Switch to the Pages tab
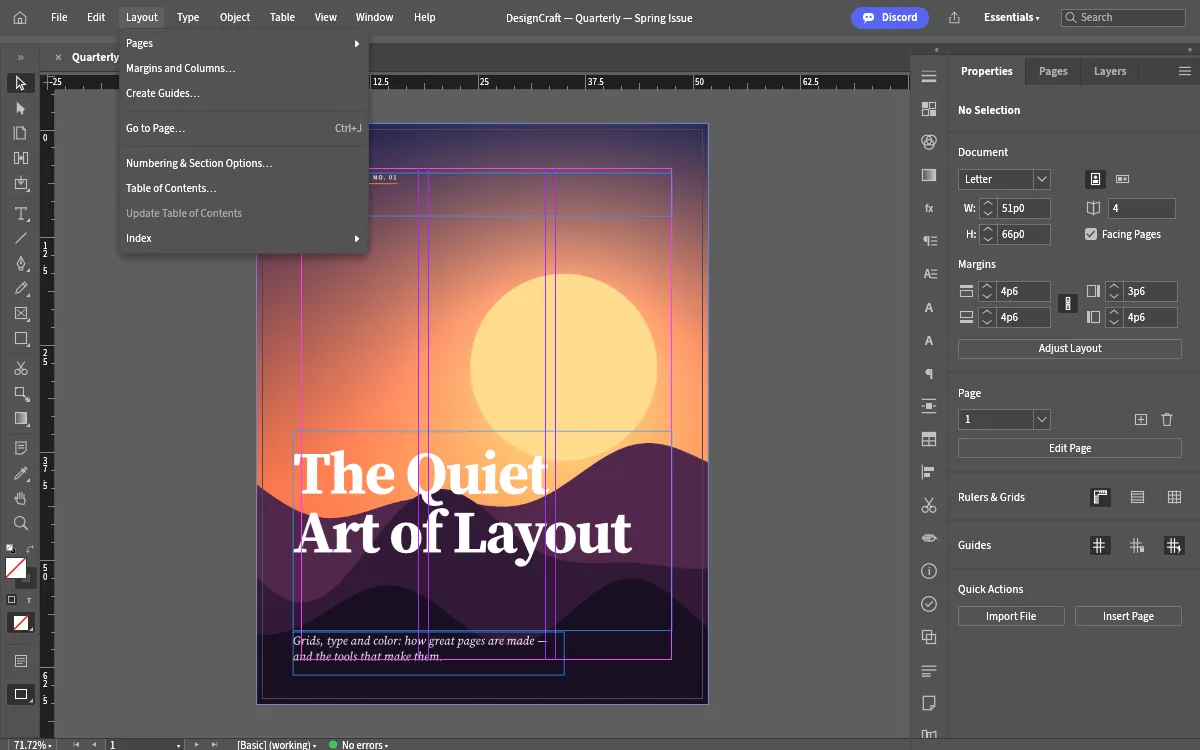 (x=1053, y=71)
